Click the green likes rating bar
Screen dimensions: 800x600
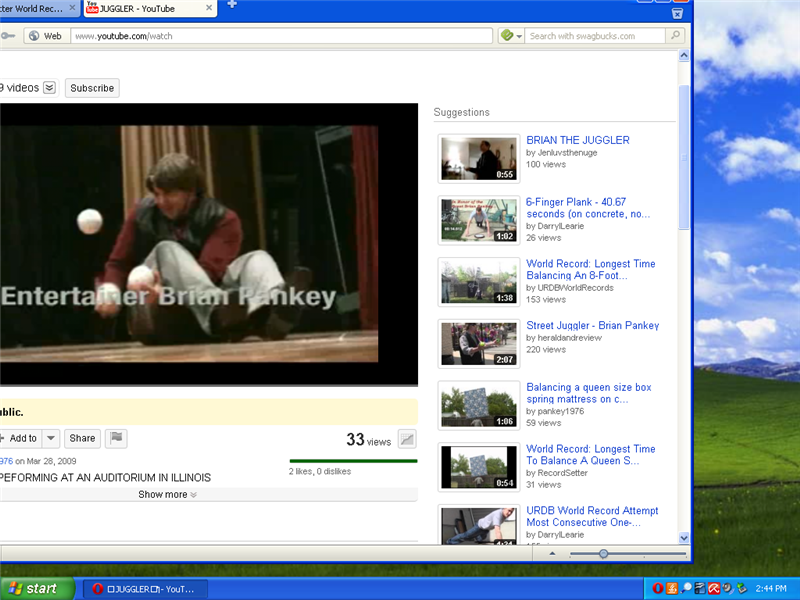tap(353, 461)
